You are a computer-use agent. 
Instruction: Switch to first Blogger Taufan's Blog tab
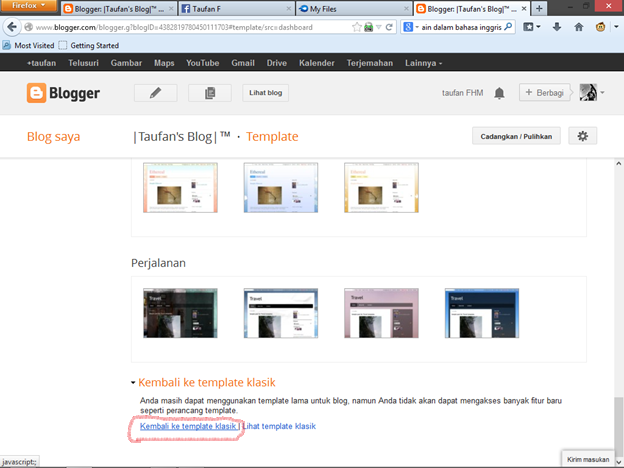(x=119, y=8)
